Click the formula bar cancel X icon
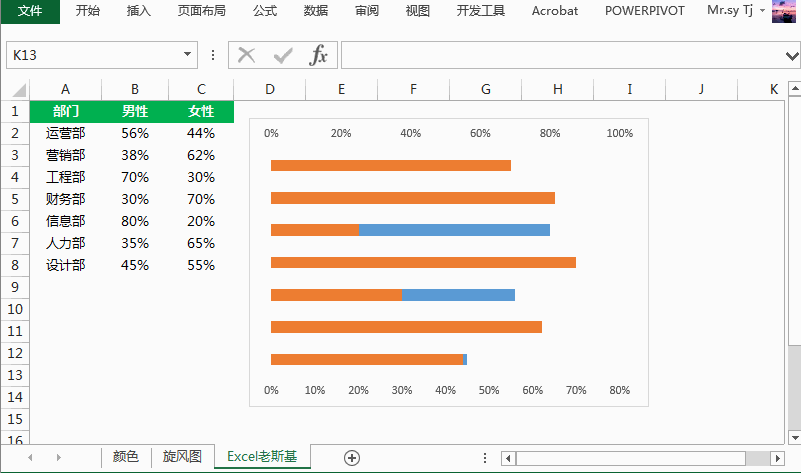Screen dimensions: 801x473 coord(247,55)
